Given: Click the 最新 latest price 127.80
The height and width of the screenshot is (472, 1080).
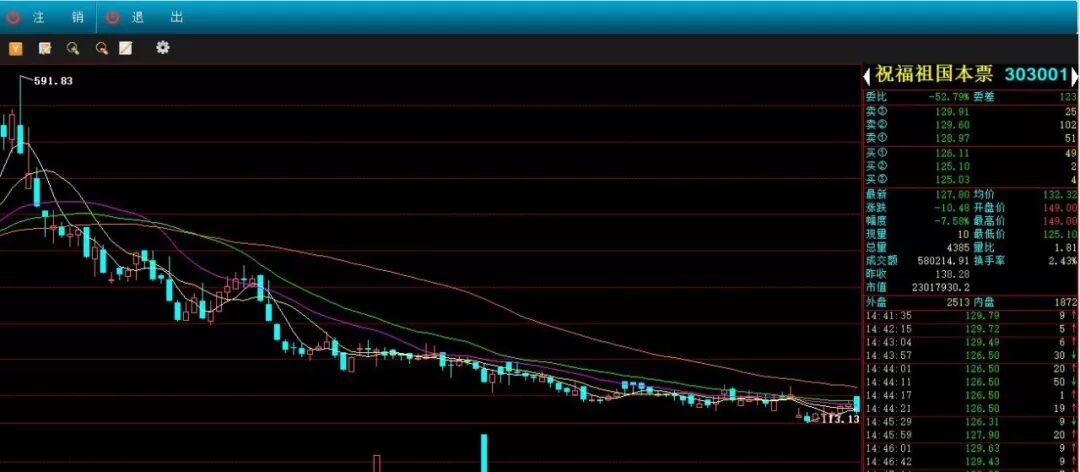Looking at the screenshot, I should (x=955, y=195).
